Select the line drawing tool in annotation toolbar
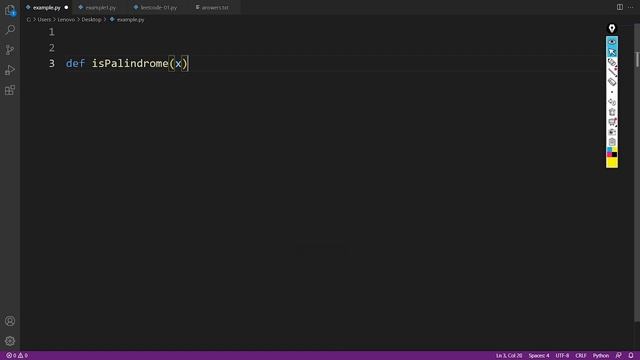The image size is (640, 360). (x=612, y=72)
